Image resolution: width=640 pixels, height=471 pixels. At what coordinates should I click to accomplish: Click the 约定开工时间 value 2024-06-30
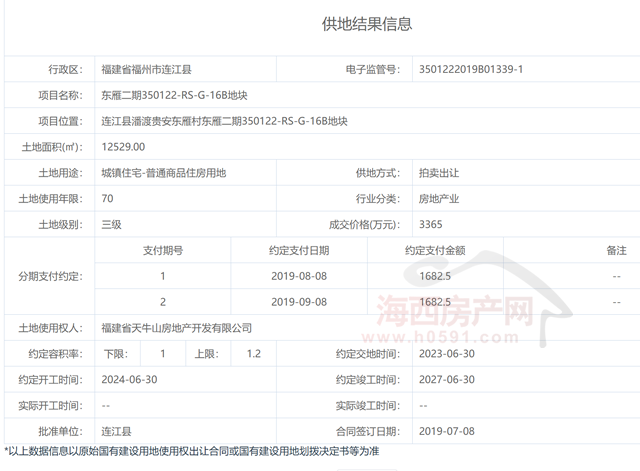tap(129, 380)
